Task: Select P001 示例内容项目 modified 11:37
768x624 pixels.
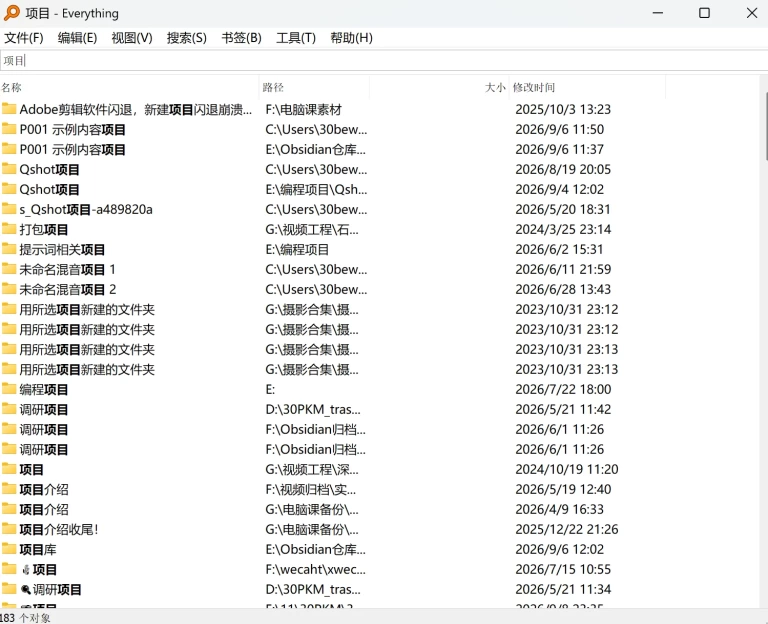Action: coord(72,149)
